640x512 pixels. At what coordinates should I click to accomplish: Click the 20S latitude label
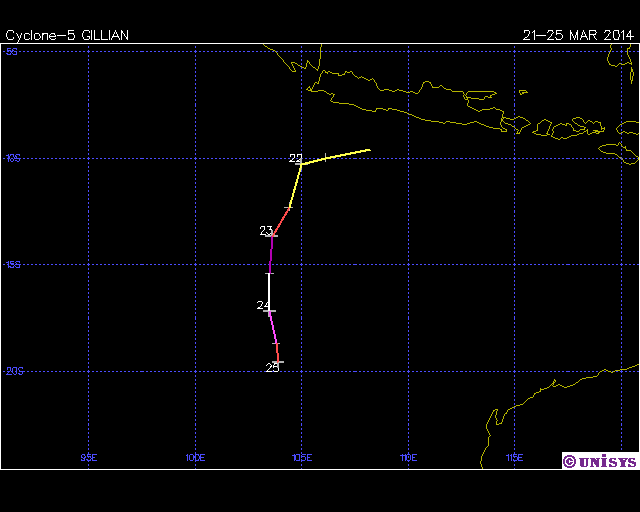click(x=13, y=371)
